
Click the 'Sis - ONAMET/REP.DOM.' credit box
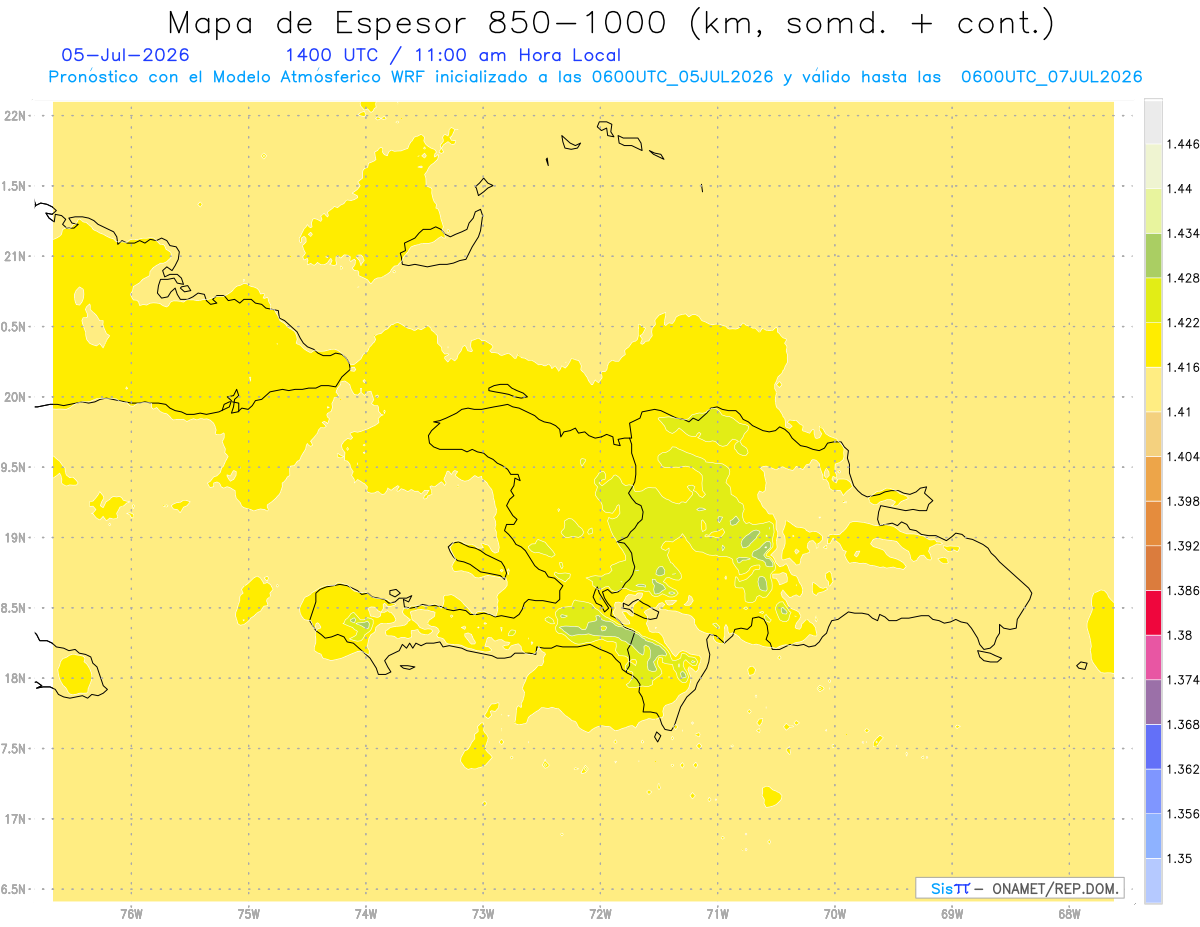click(x=1019, y=888)
